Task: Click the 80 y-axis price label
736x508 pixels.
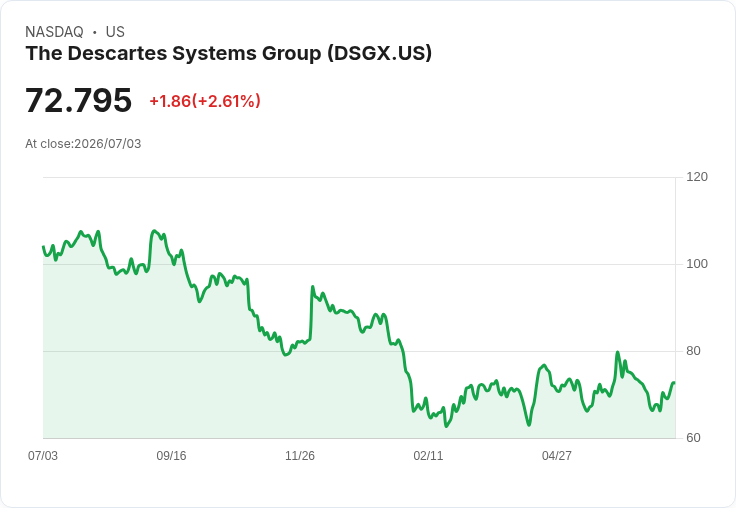Action: (x=693, y=351)
